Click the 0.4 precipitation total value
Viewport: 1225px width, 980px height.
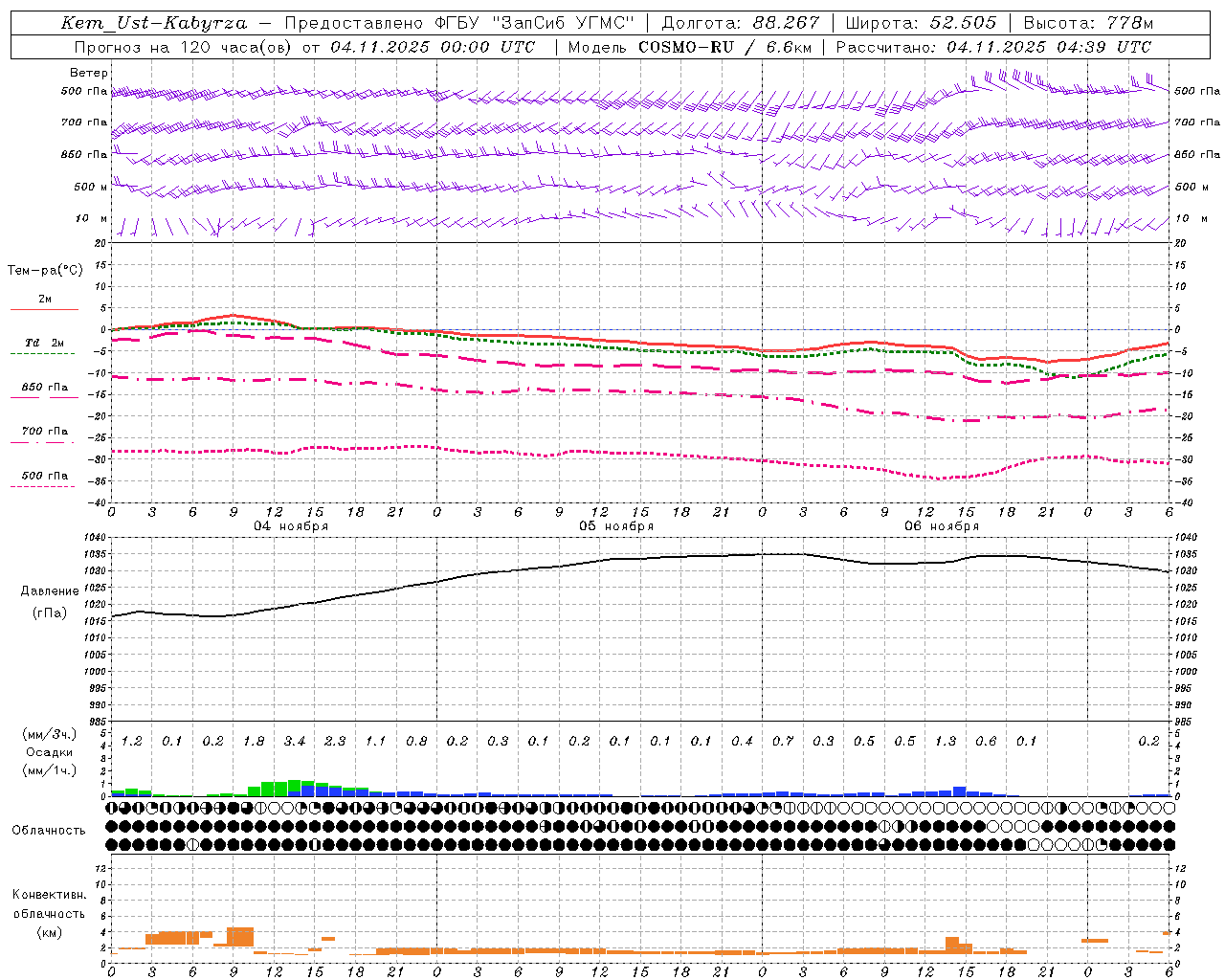click(742, 742)
